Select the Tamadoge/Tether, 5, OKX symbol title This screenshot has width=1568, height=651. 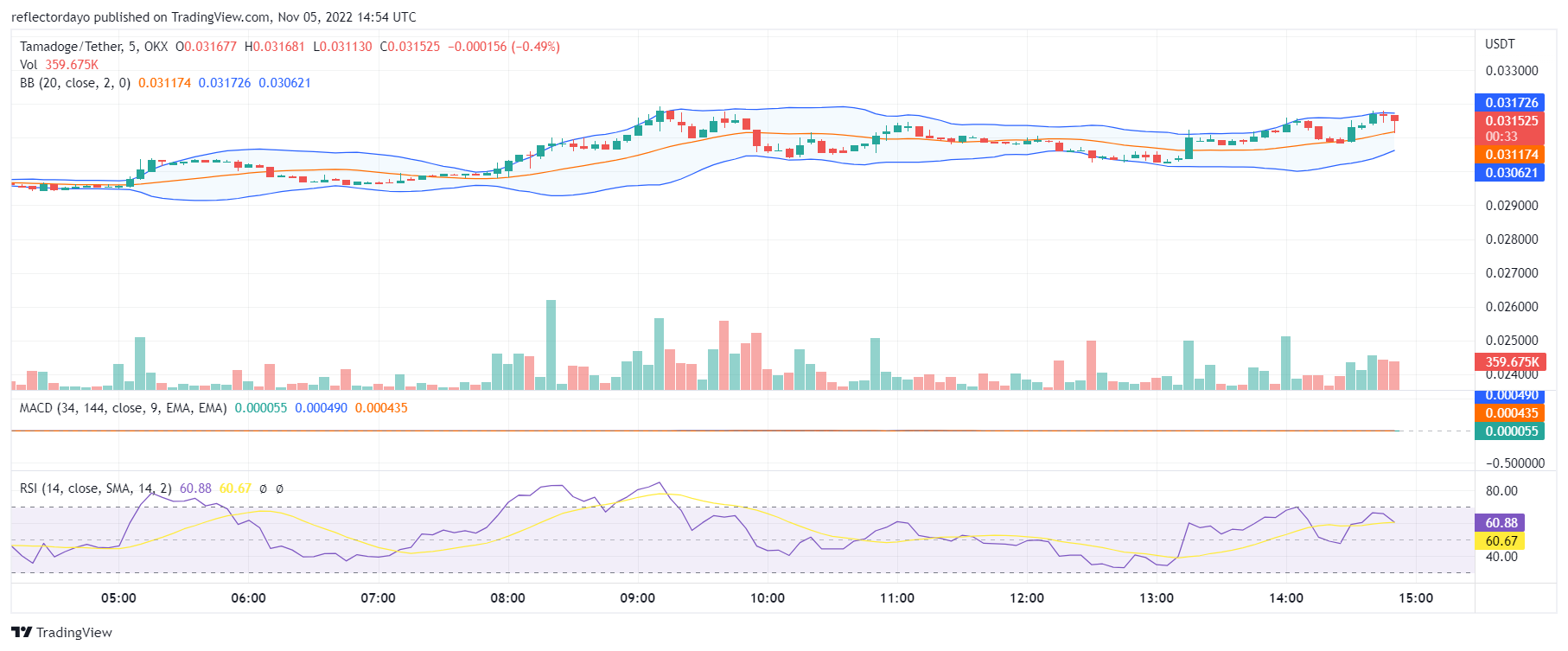point(93,47)
